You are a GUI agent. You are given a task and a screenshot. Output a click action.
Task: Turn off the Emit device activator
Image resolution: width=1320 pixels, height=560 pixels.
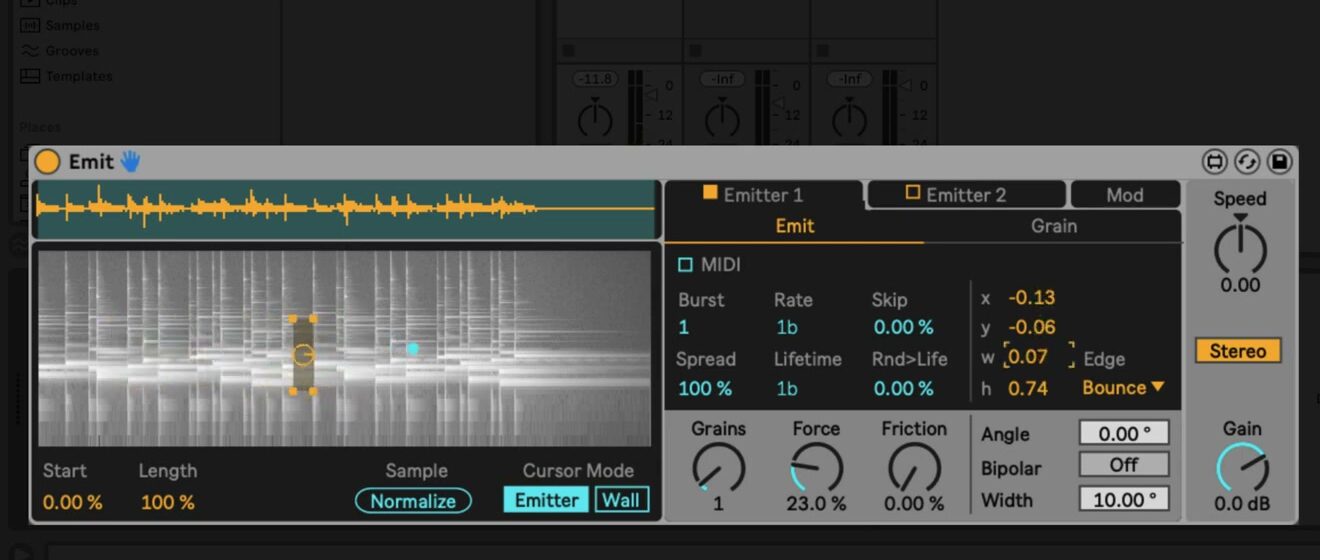point(47,161)
